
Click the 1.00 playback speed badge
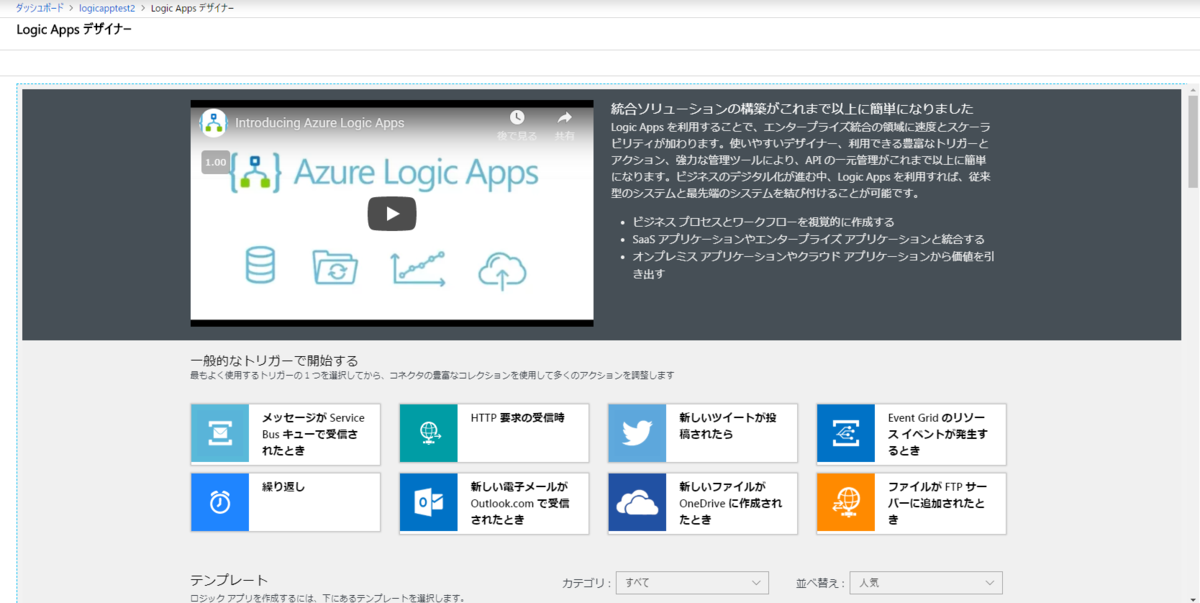pos(215,161)
